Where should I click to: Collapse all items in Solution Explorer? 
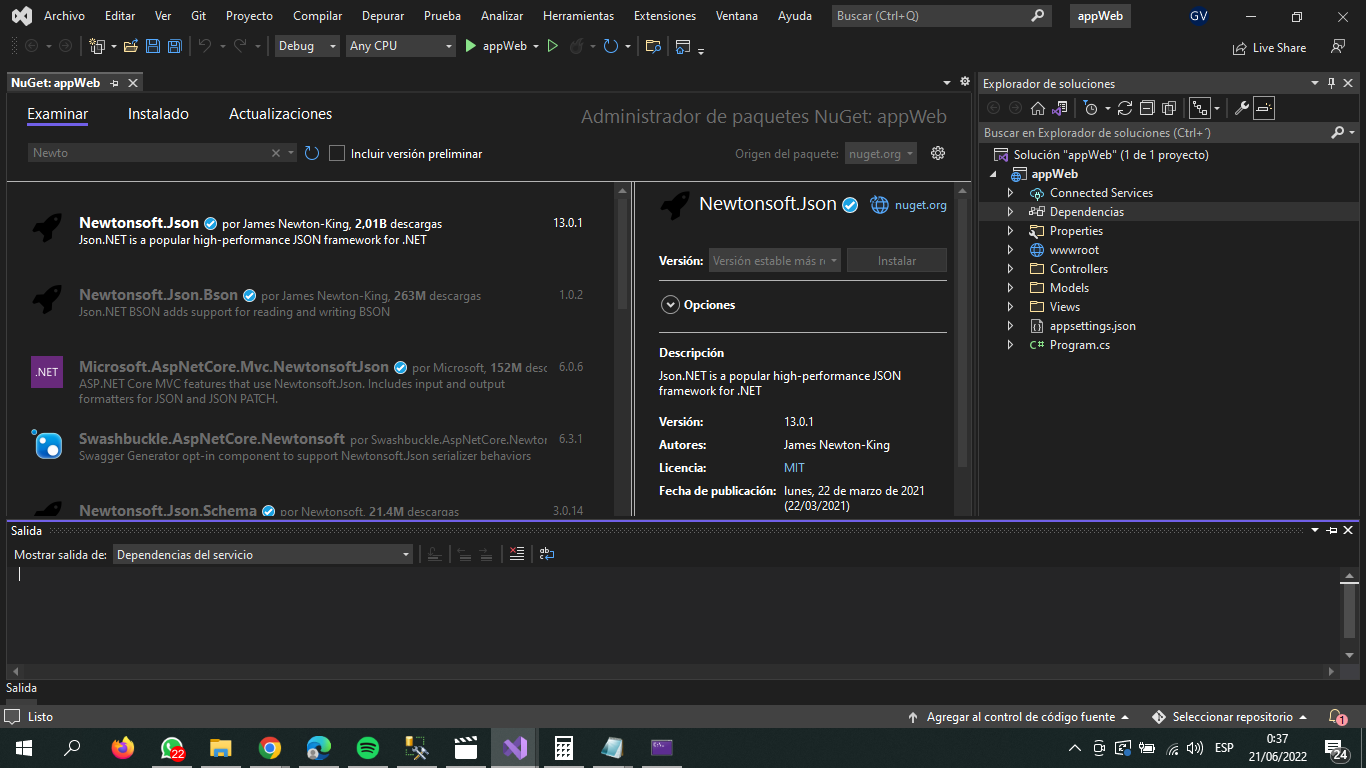[1146, 108]
